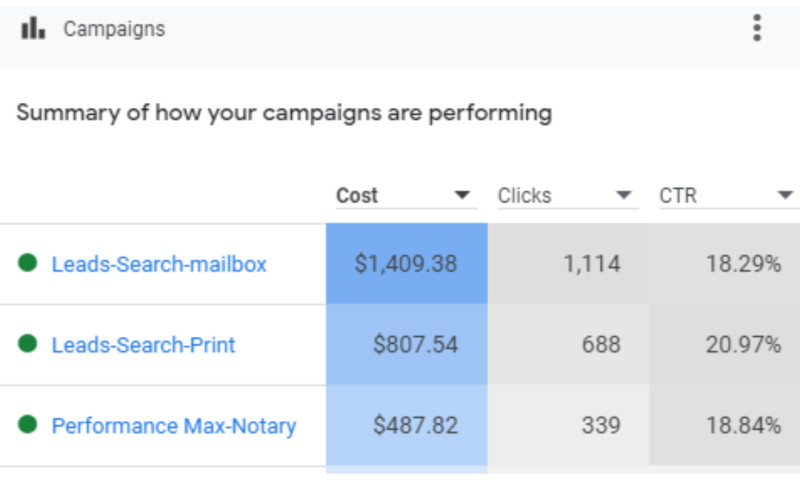Open the three-dot more options menu
800x480 pixels.
[x=757, y=28]
